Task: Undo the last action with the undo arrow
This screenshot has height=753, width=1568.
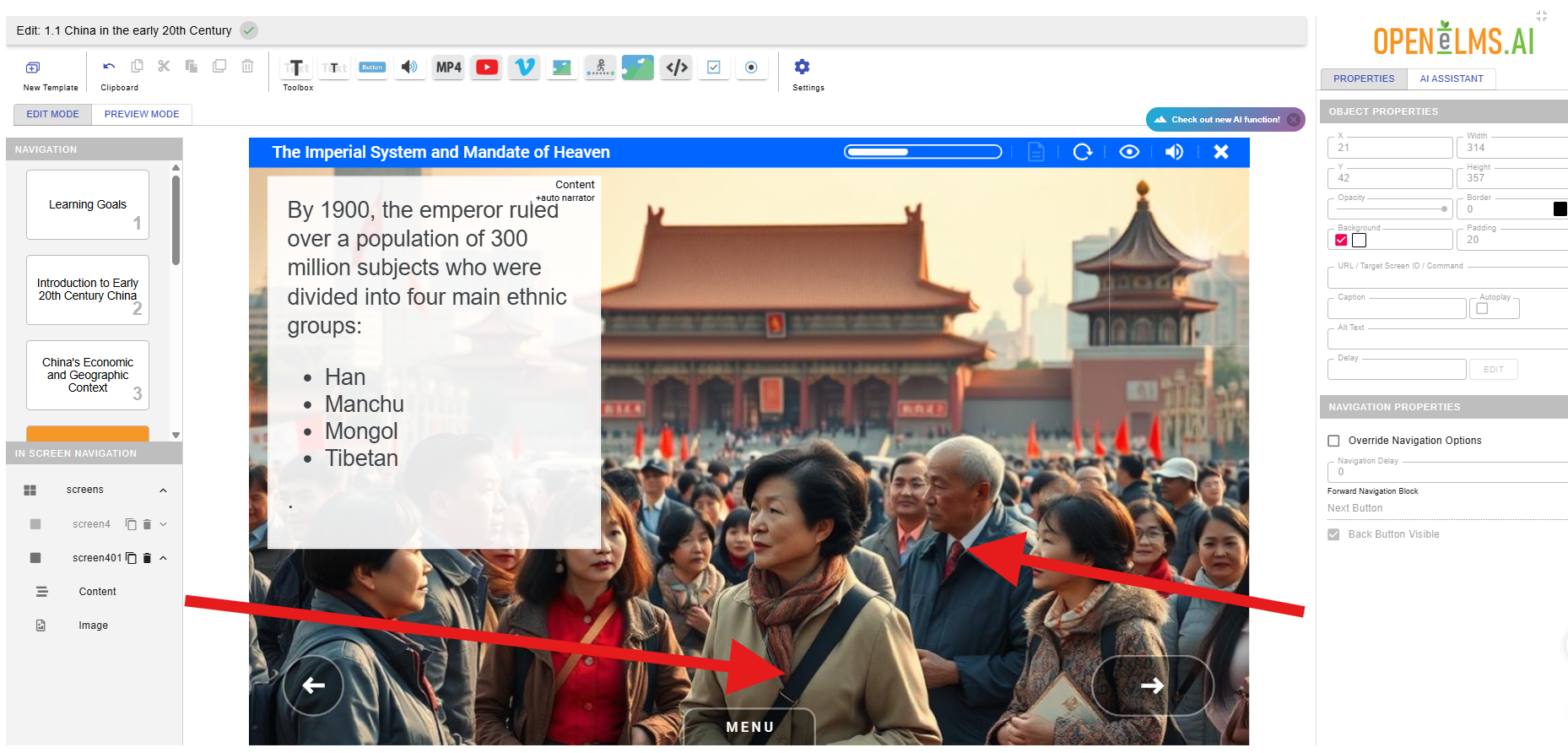Action: click(109, 67)
